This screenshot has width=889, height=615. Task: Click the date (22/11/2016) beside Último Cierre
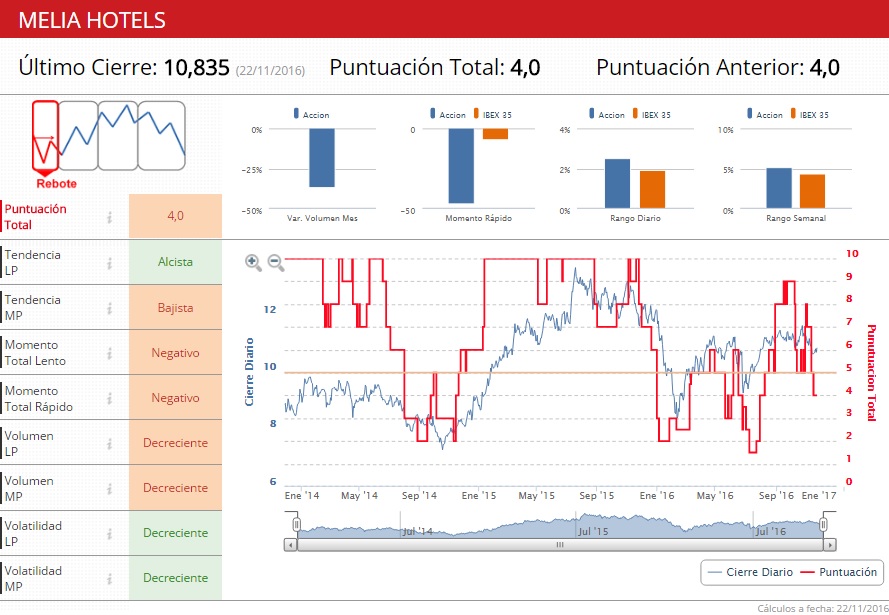[270, 71]
